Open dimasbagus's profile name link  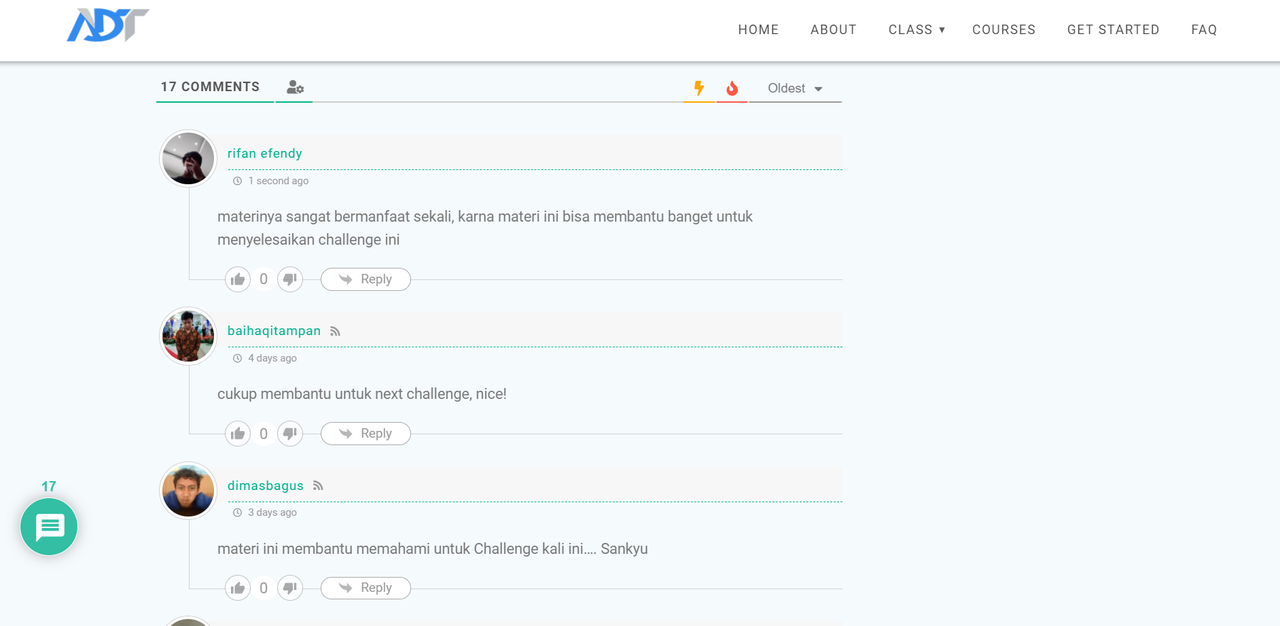pyautogui.click(x=265, y=486)
